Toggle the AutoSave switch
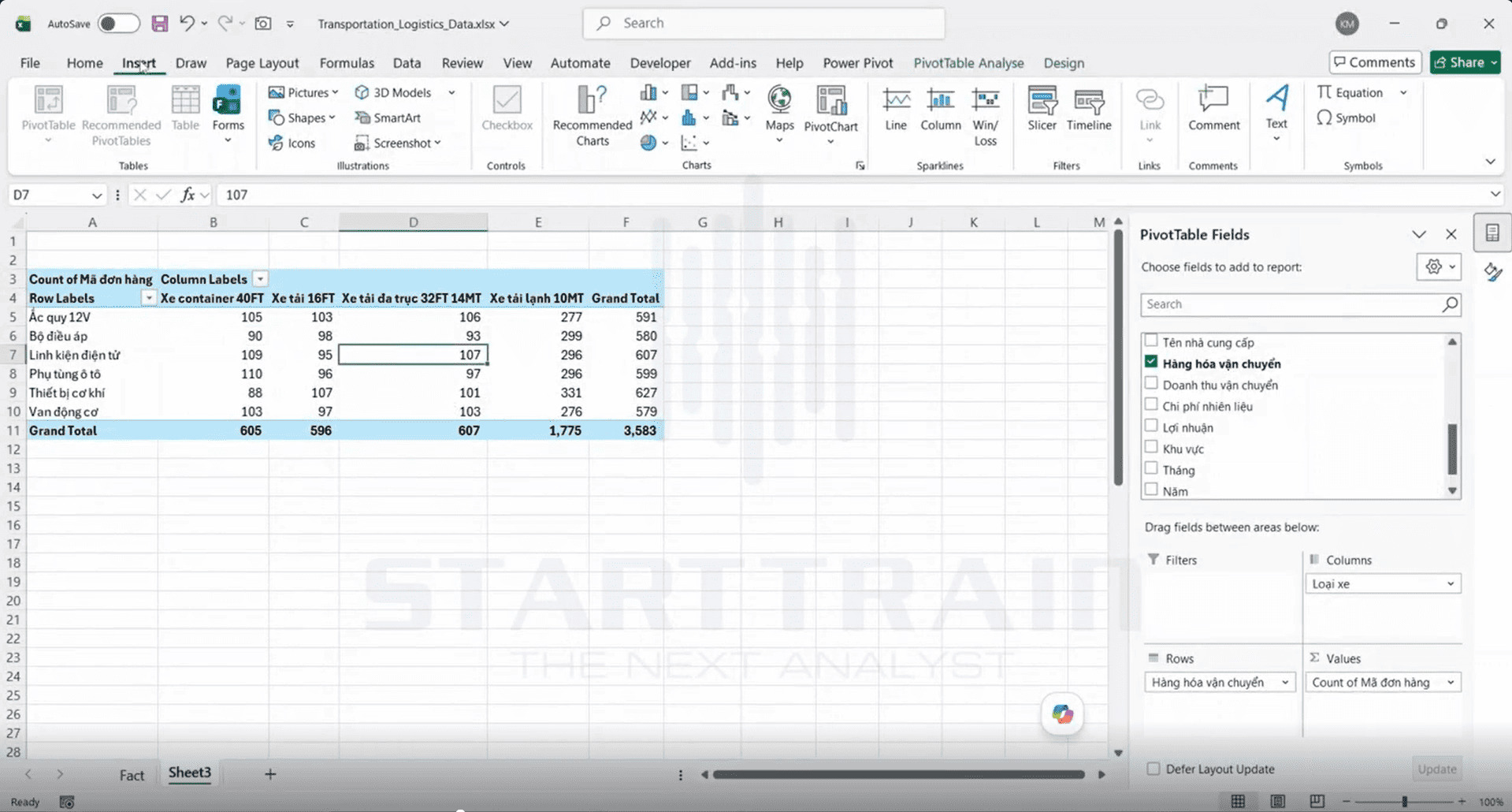 (118, 24)
